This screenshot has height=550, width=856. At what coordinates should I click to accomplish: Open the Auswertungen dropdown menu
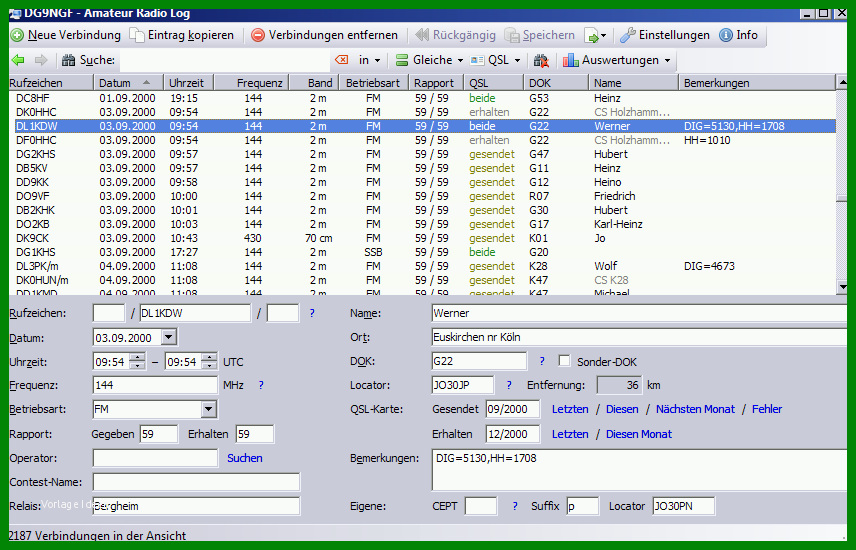(x=617, y=60)
